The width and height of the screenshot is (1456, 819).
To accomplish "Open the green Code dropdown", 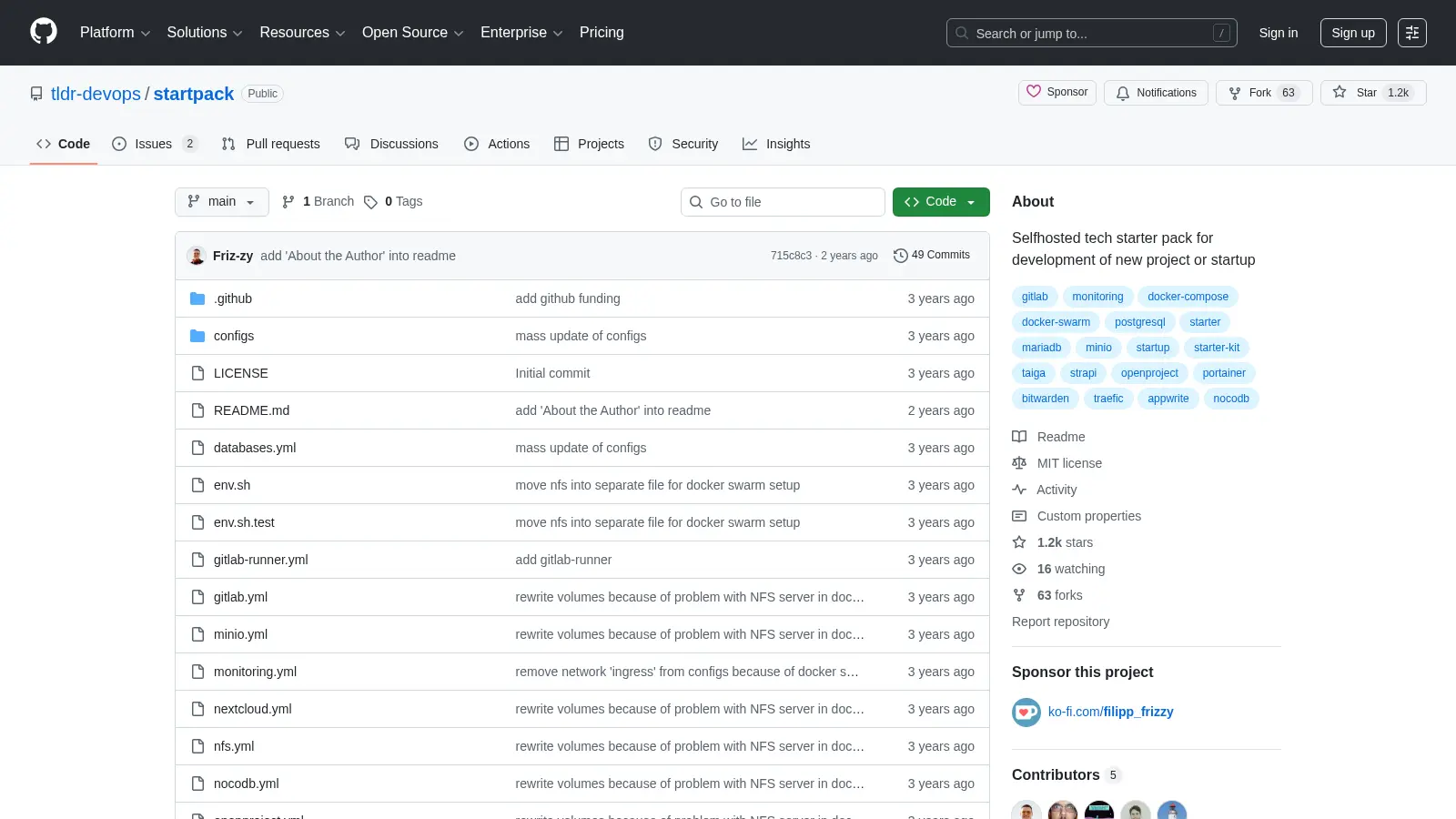I will 941,202.
